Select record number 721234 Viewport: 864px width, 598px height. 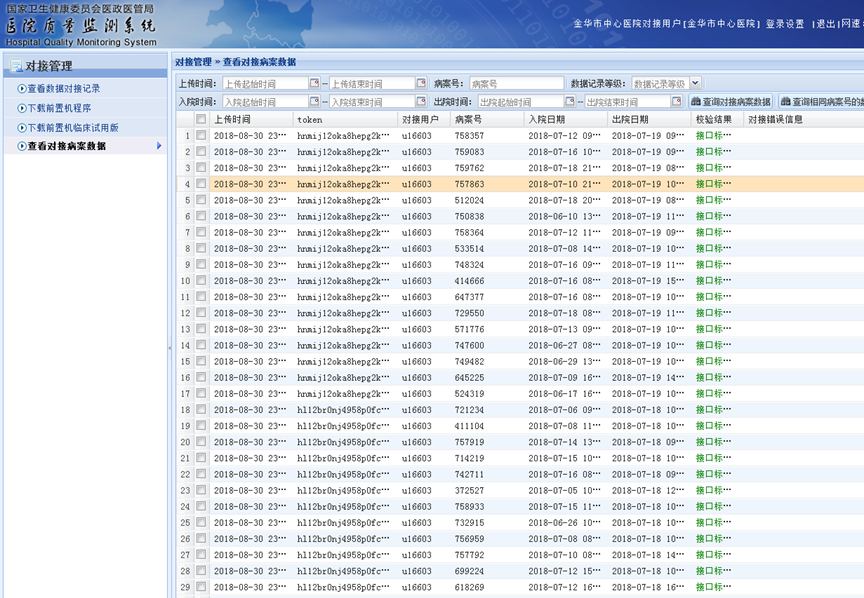[469, 410]
